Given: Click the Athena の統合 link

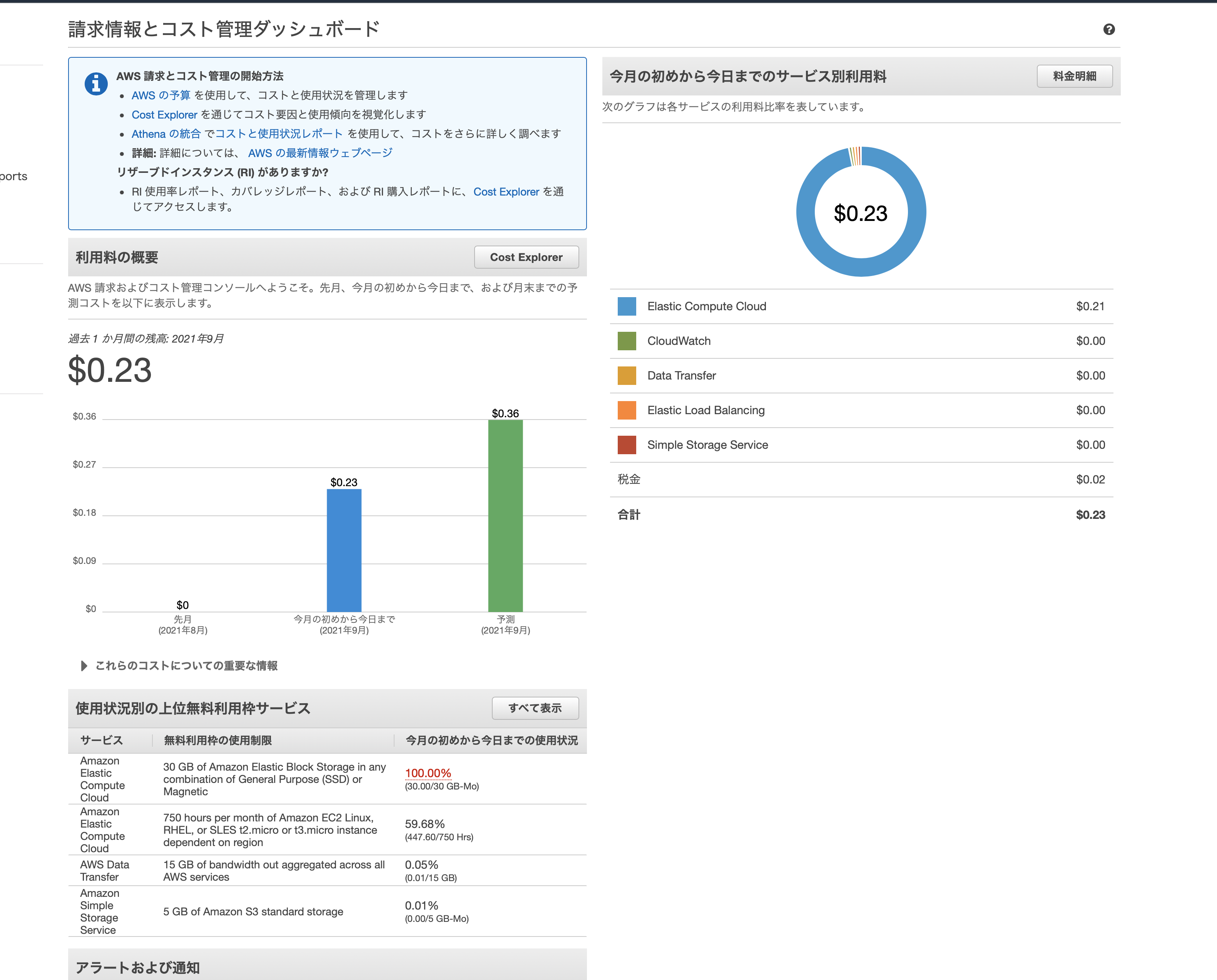Looking at the screenshot, I should [166, 134].
